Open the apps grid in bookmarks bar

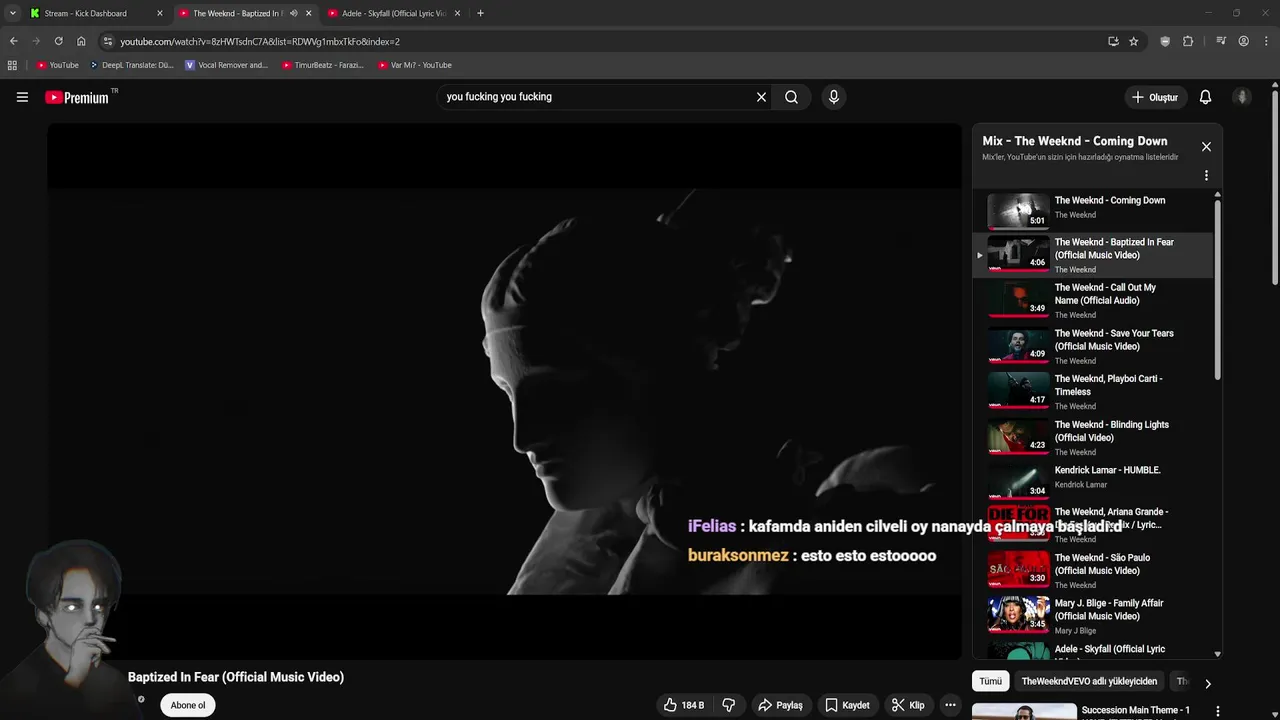pyautogui.click(x=12, y=65)
